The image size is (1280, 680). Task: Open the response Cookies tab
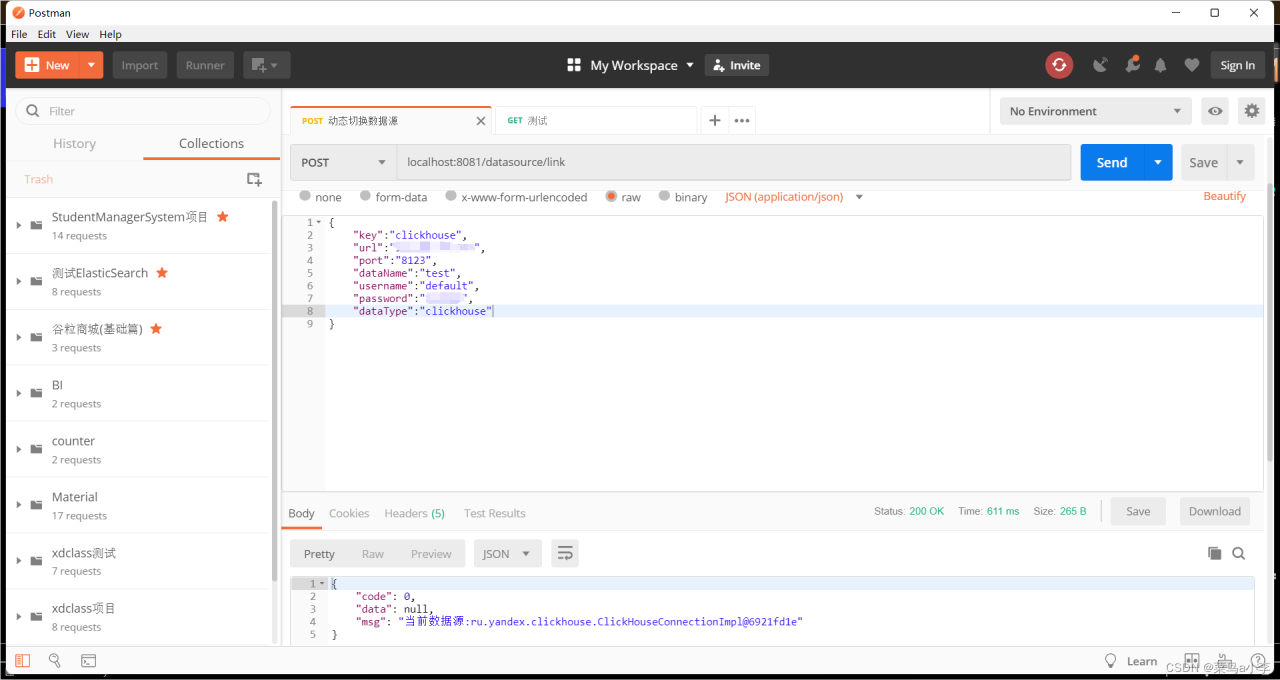pos(349,513)
